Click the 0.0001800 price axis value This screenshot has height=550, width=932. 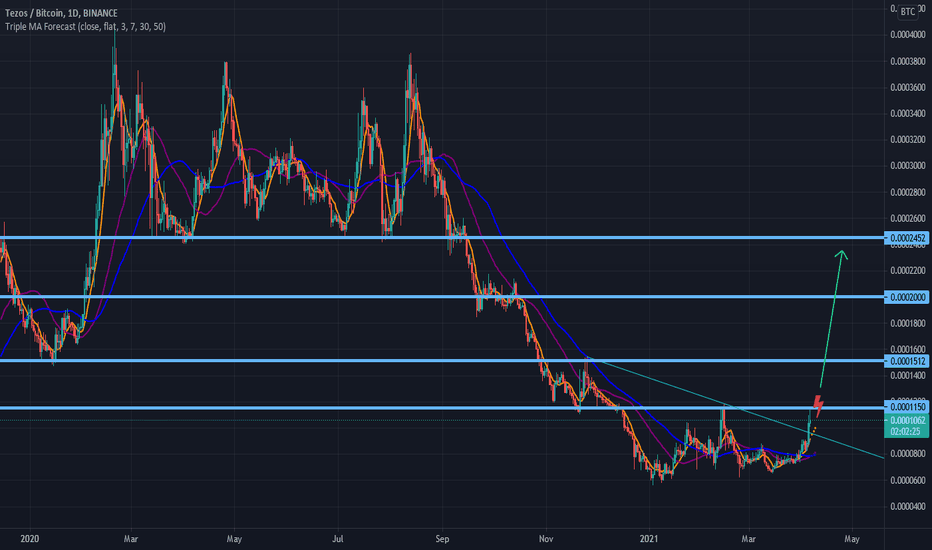tap(908, 323)
